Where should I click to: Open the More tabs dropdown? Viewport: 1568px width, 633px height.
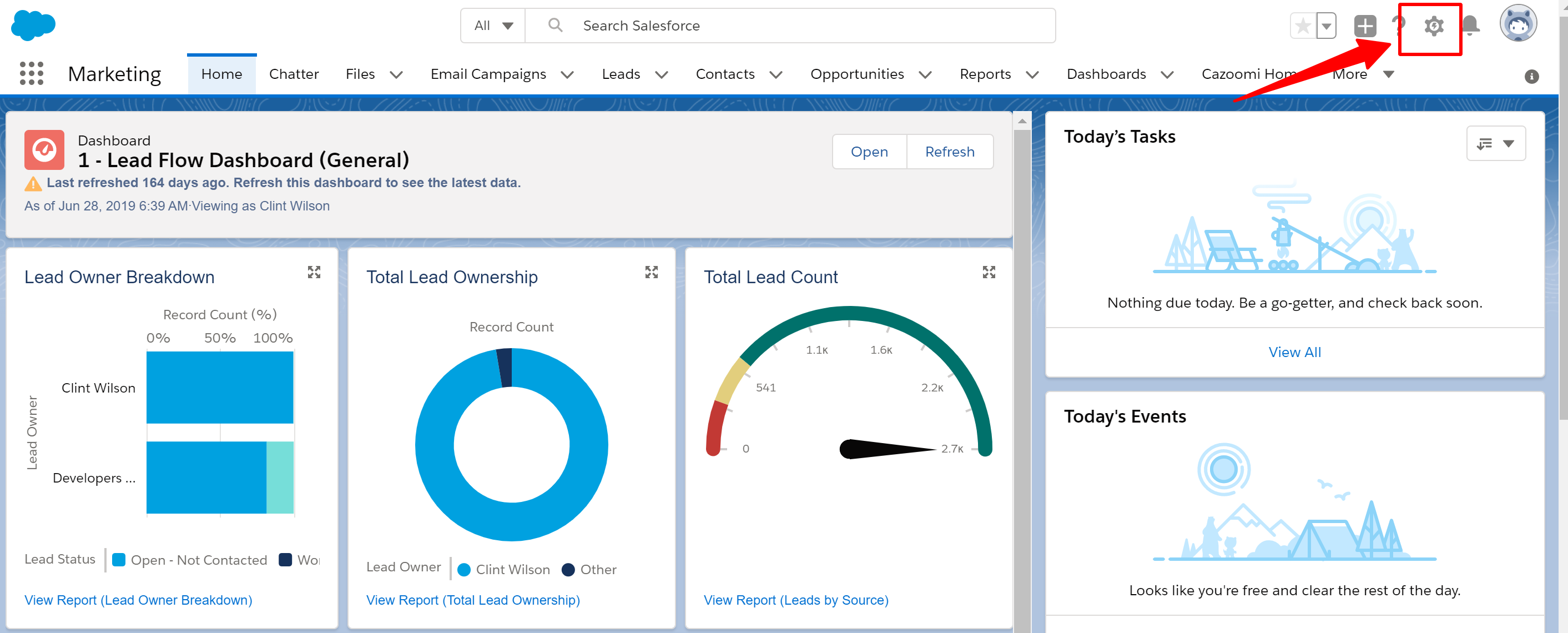(1364, 74)
